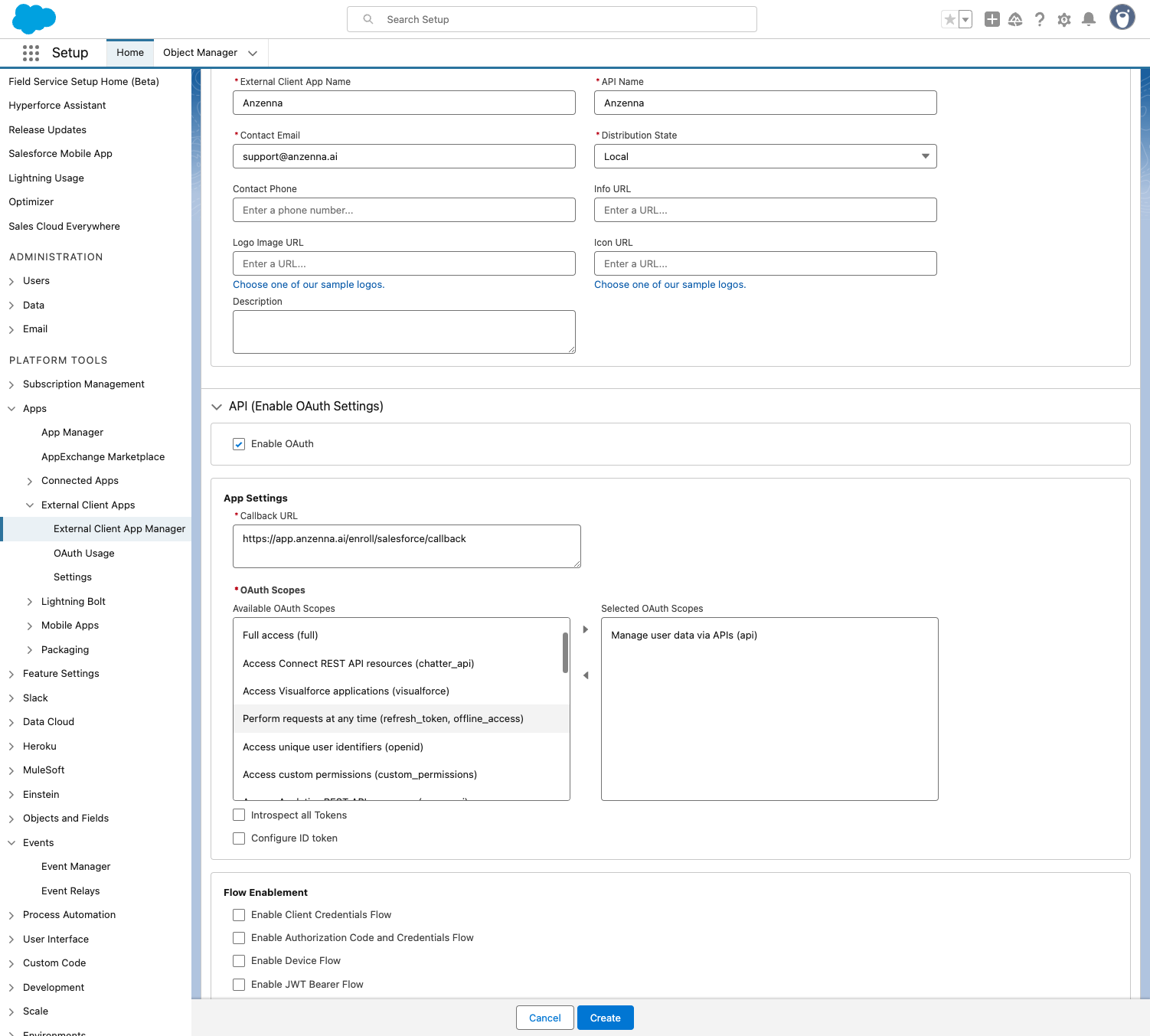Check Enable Client Credentials Flow

(x=239, y=915)
